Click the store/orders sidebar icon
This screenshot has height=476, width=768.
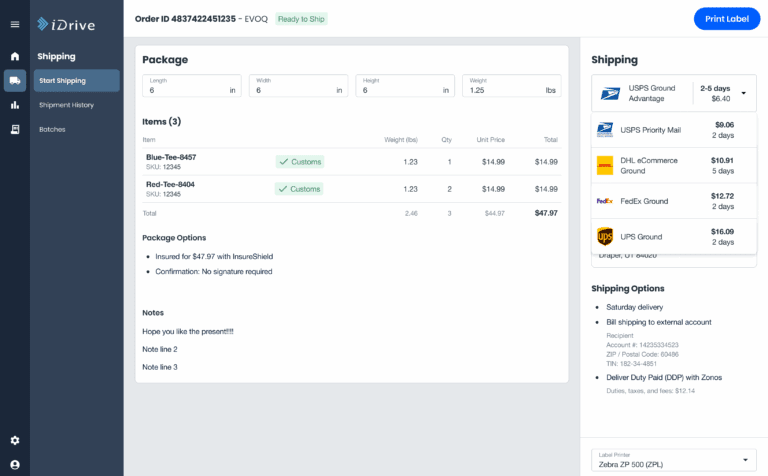pyautogui.click(x=14, y=129)
